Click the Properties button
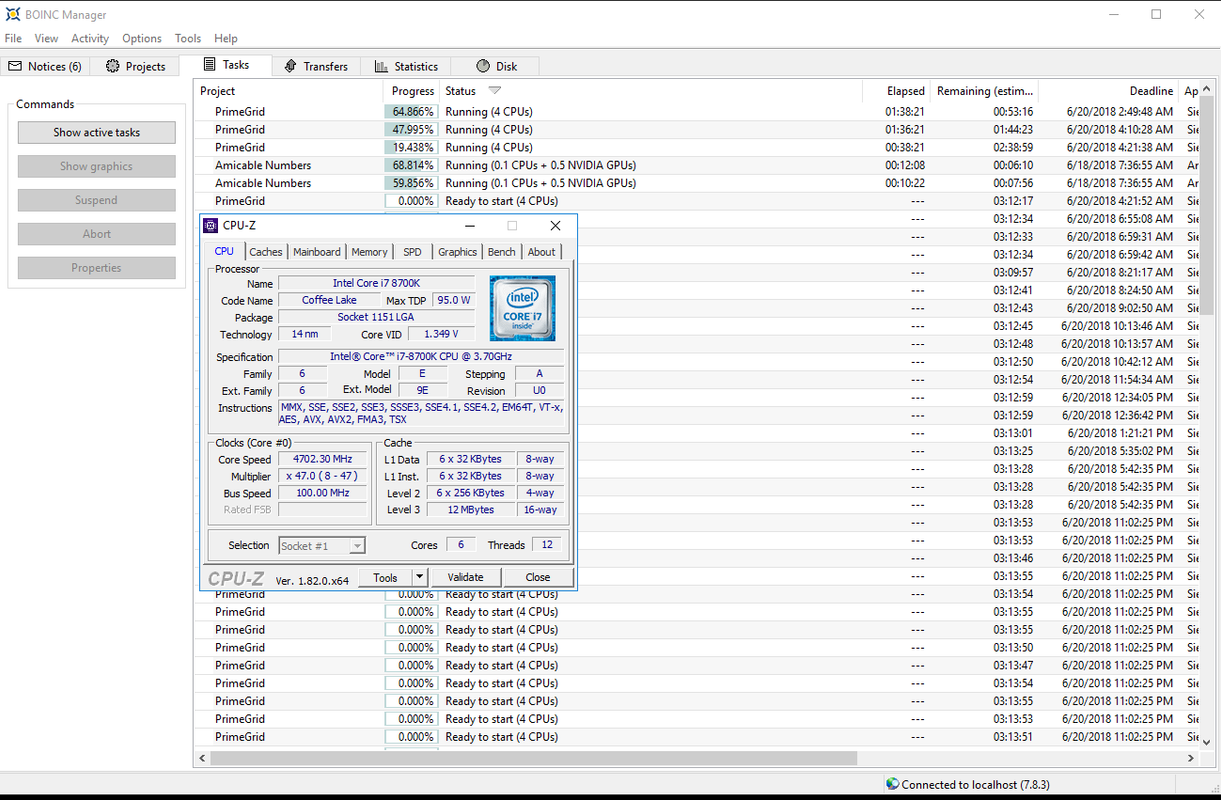 pyautogui.click(x=97, y=268)
